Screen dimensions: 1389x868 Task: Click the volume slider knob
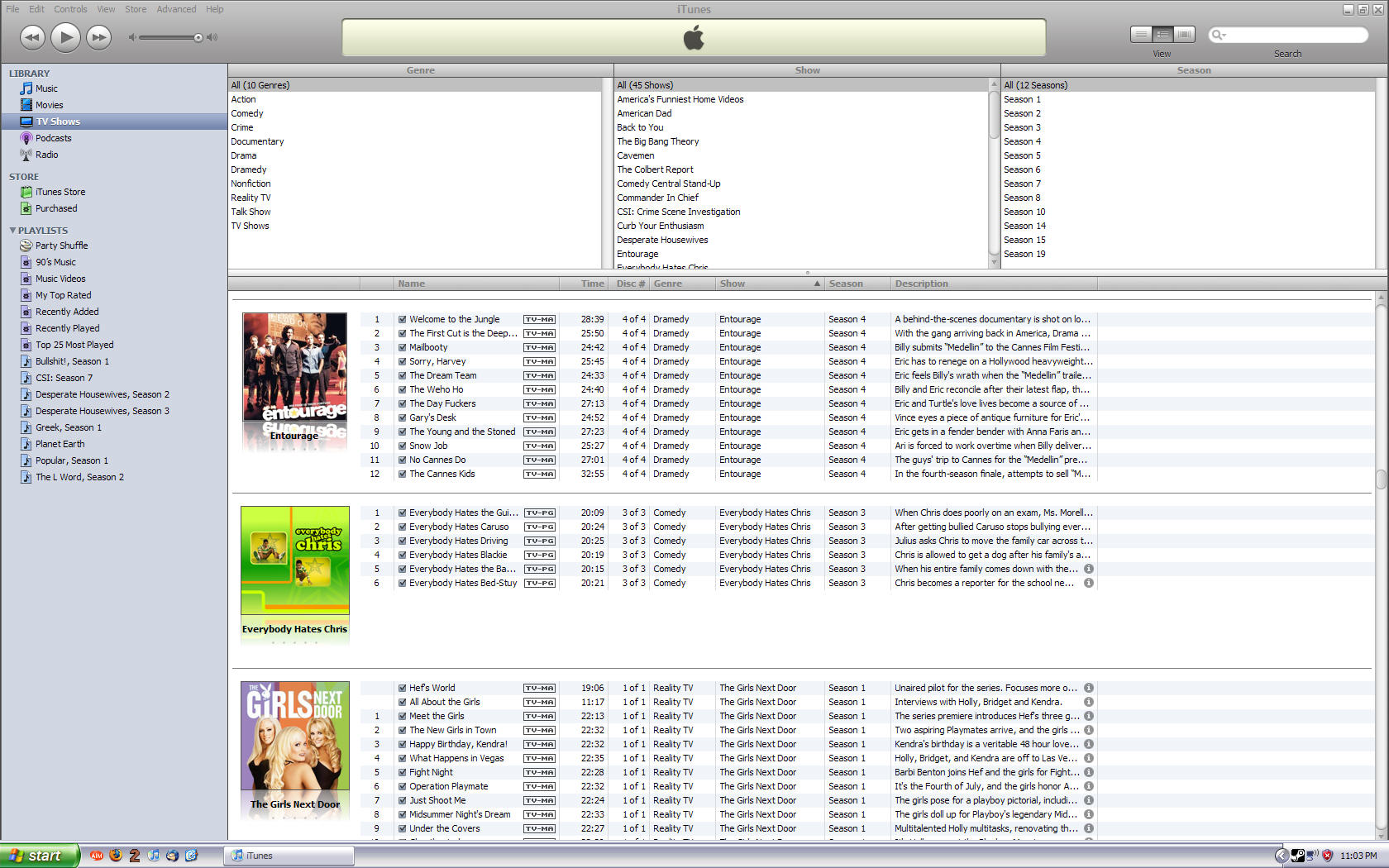click(198, 37)
